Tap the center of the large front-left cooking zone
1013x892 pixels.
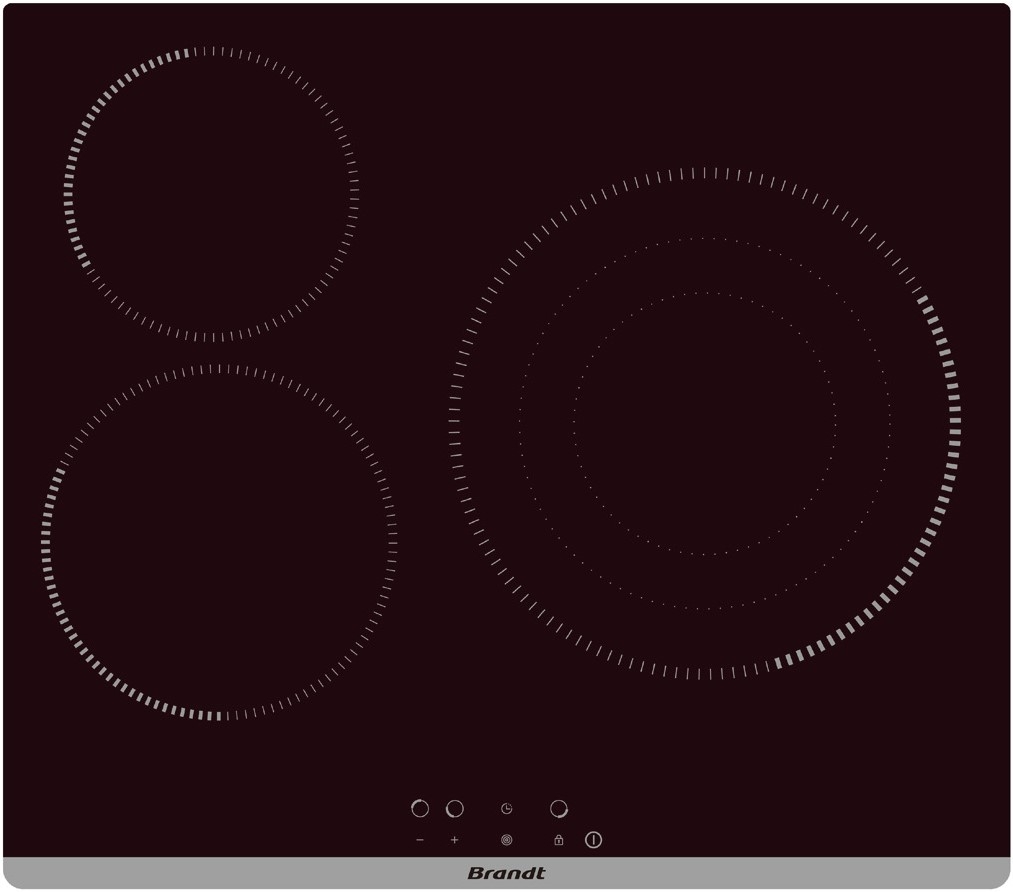[x=219, y=542]
